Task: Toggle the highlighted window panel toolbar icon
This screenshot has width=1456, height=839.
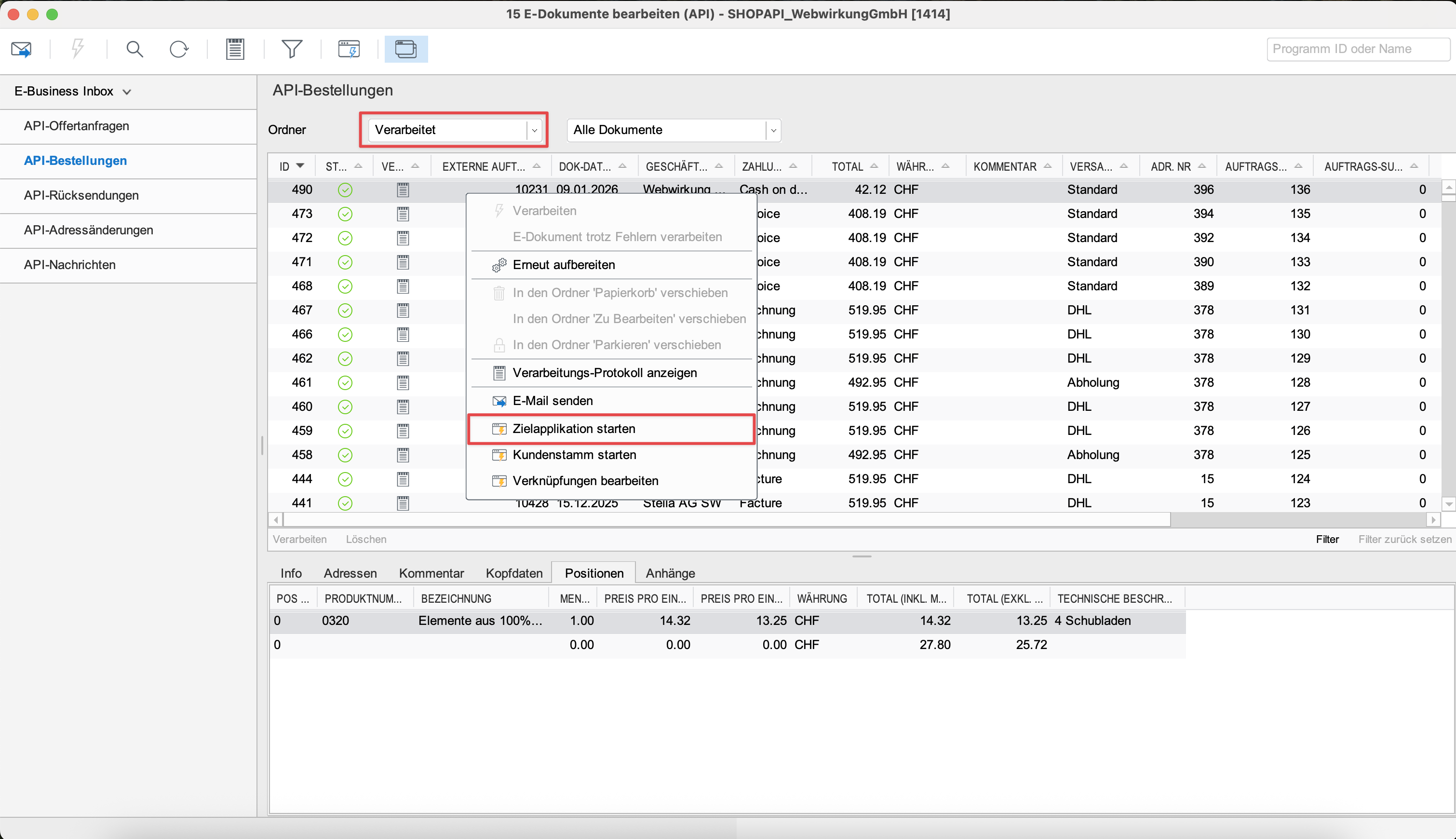Action: [405, 49]
